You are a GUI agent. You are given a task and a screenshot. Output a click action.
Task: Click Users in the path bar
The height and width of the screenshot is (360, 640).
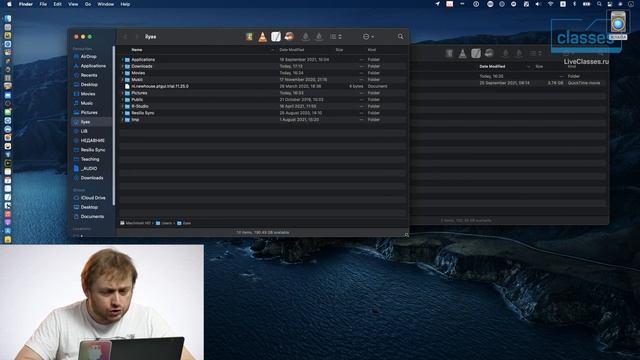click(x=164, y=223)
